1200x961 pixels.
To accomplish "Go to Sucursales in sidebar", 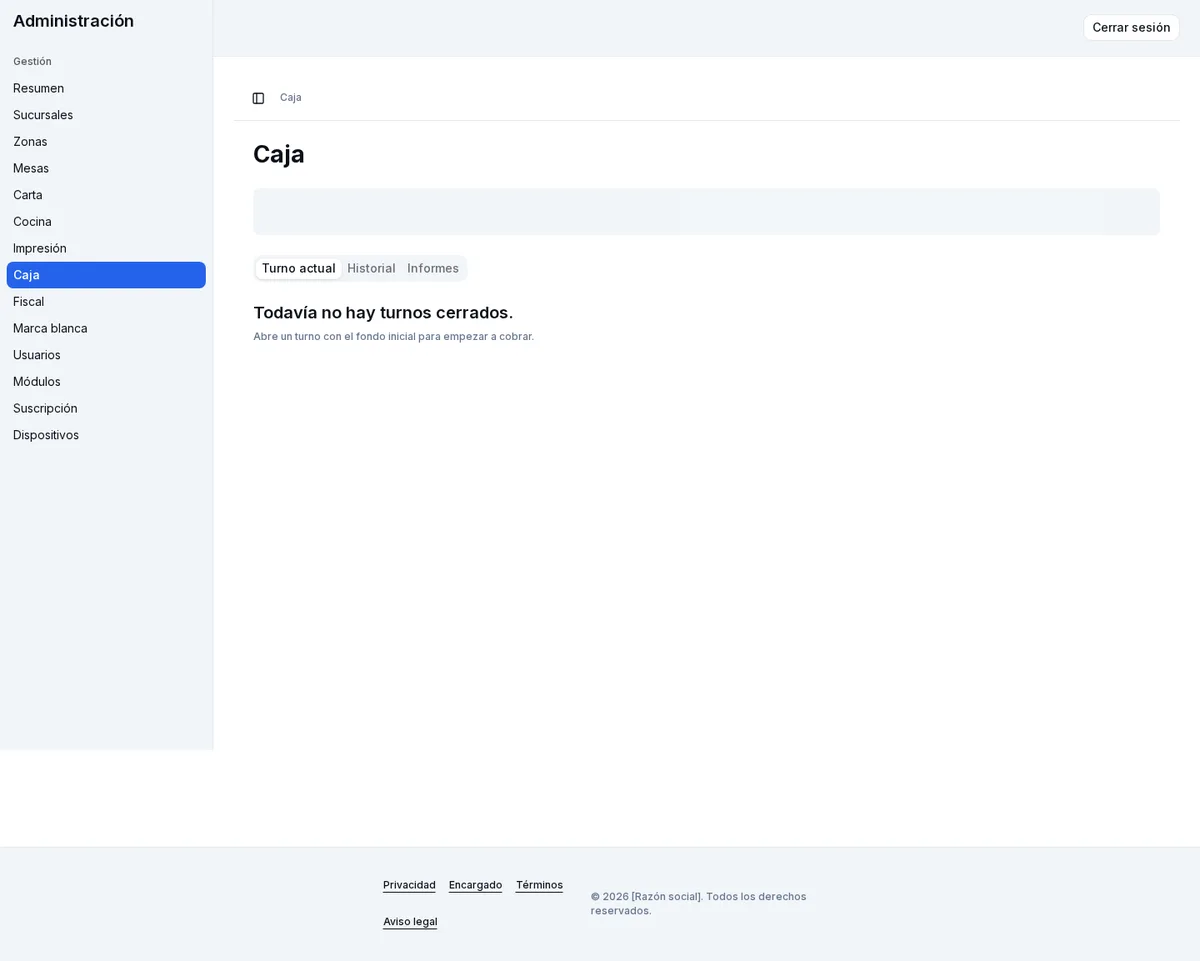I will (106, 115).
